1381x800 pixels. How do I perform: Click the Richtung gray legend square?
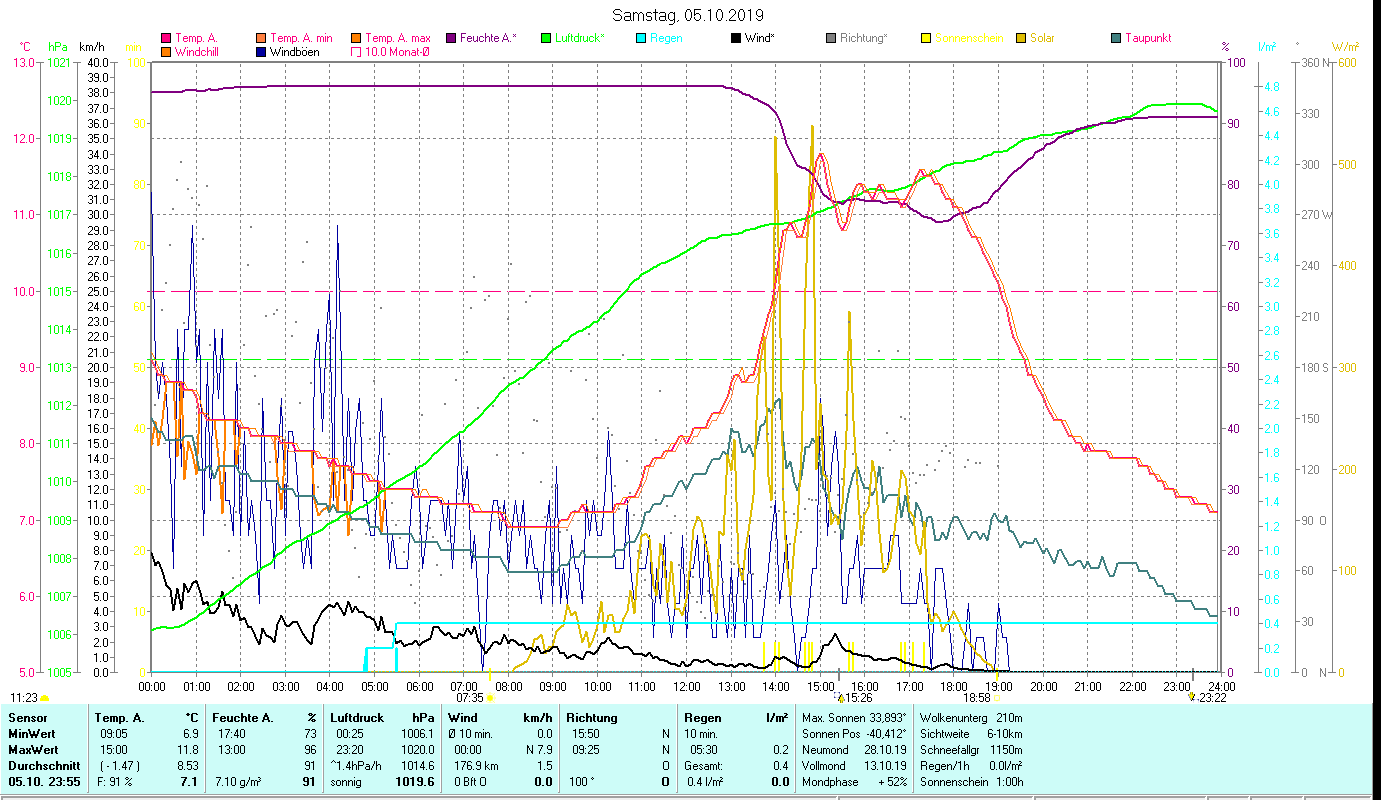[831, 38]
